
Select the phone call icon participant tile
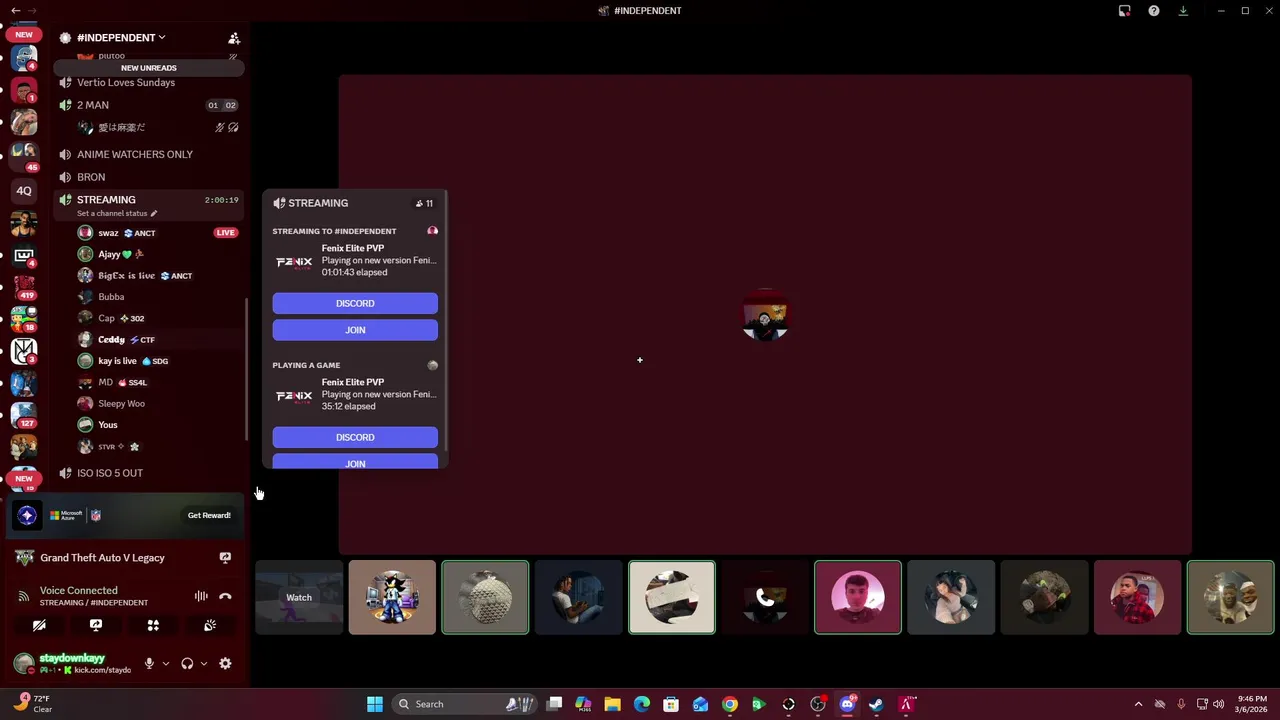click(765, 597)
